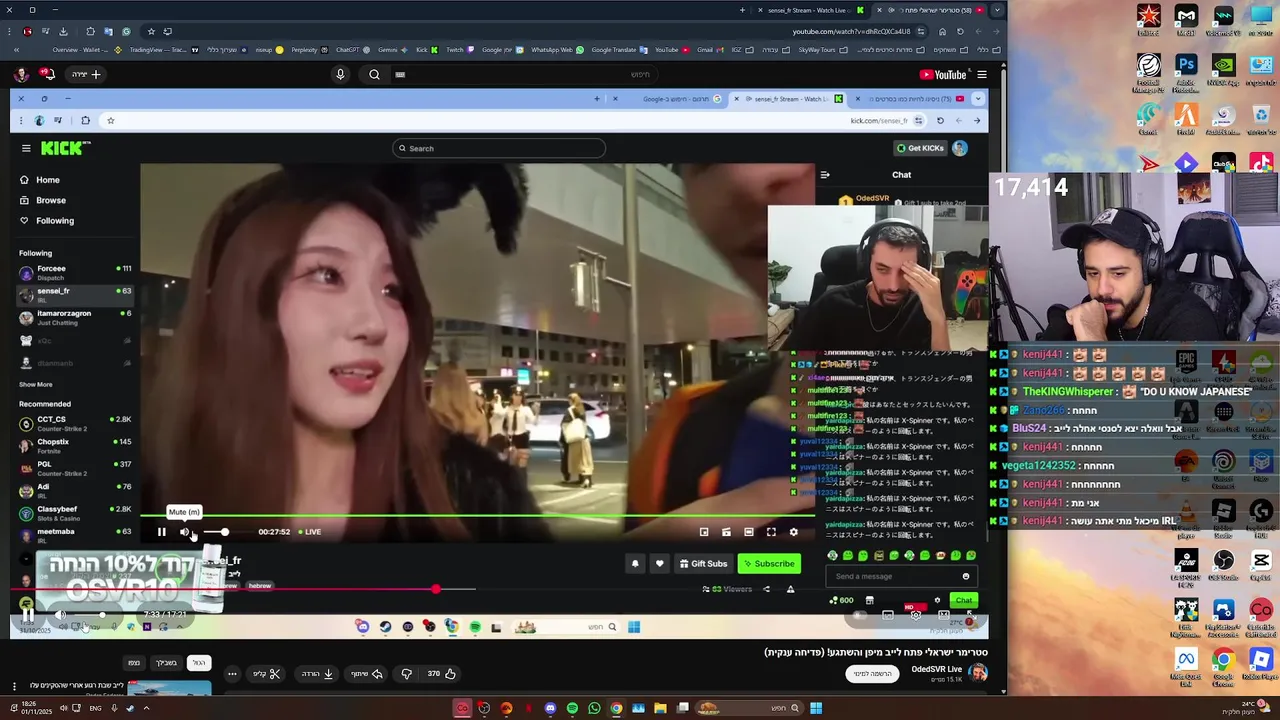Open YouTube share button
The height and width of the screenshot is (720, 1280).
coord(366,674)
